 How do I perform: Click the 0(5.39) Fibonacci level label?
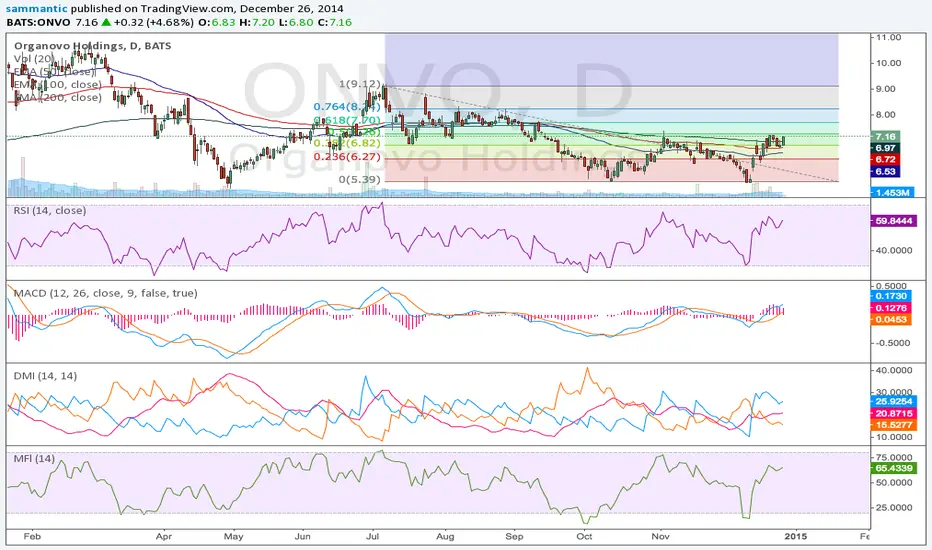coord(360,179)
